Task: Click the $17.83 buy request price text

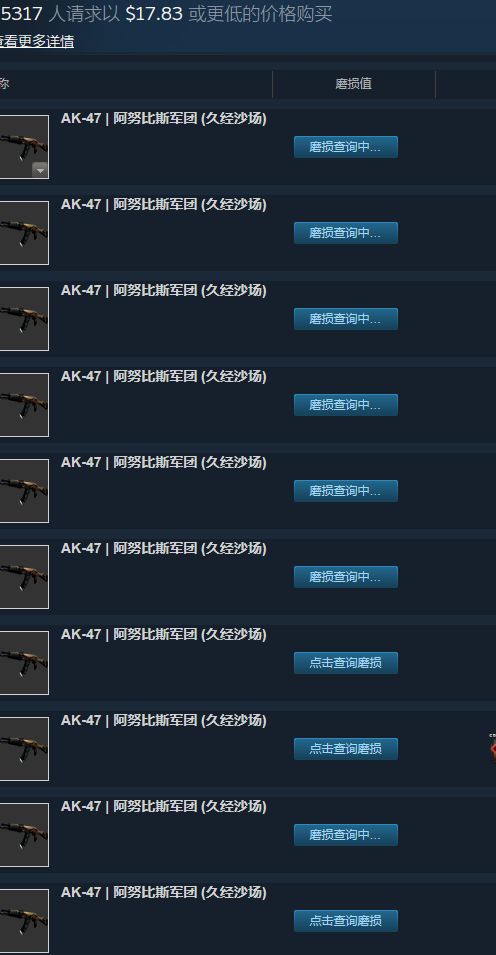Action: coord(154,14)
